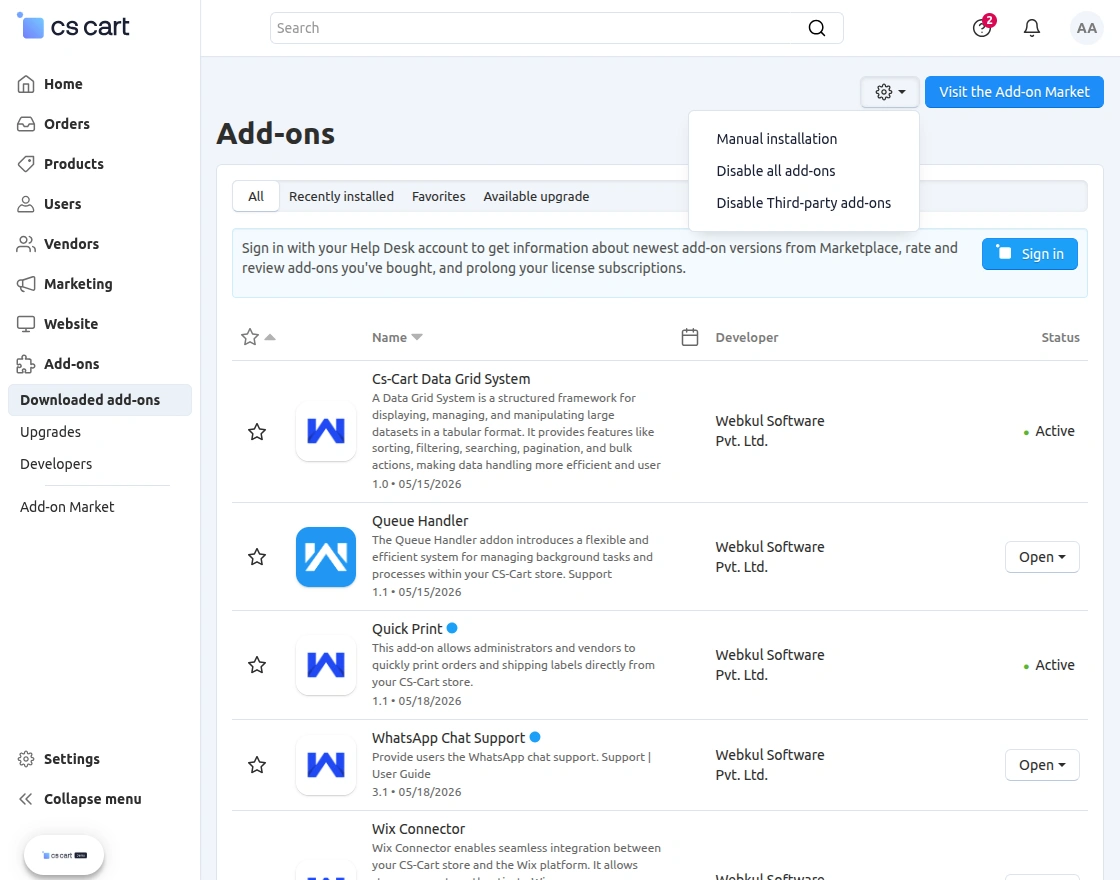Click the small CS-Cart widget at bottom left
The width and height of the screenshot is (1120, 880).
tap(64, 855)
